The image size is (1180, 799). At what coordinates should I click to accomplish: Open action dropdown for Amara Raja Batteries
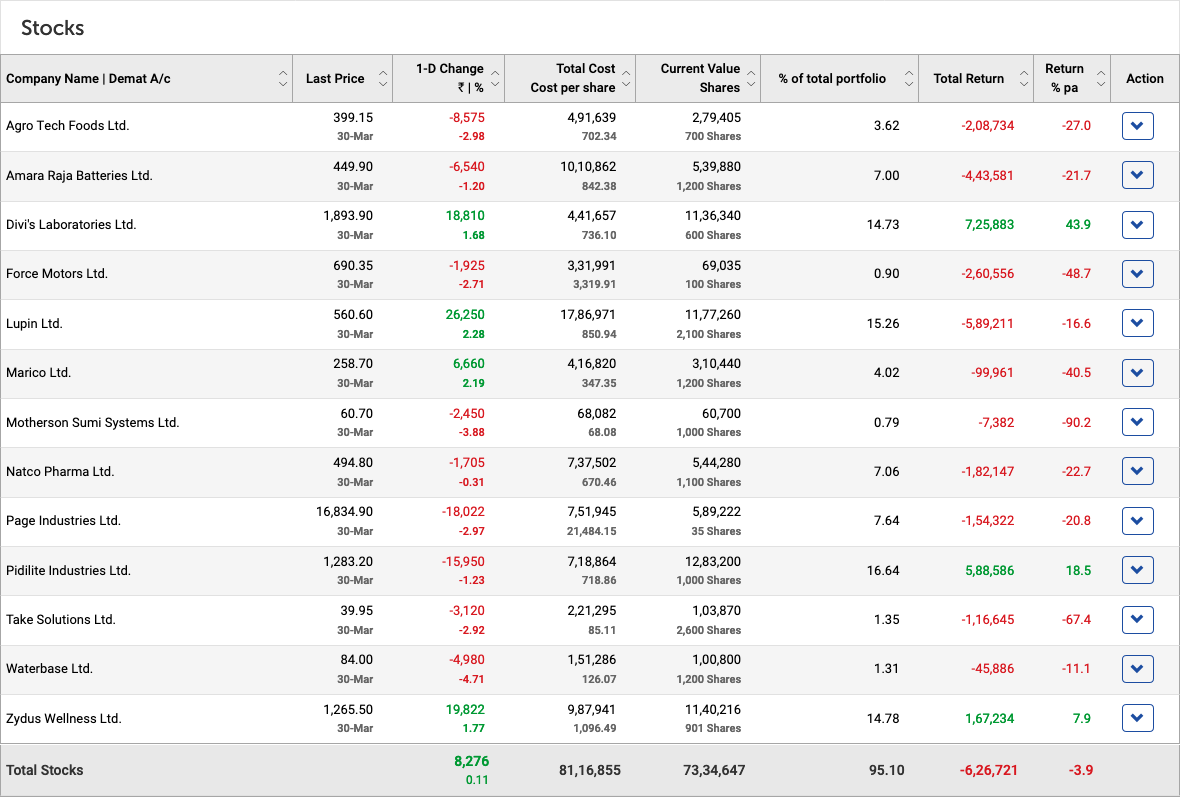[x=1137, y=175]
